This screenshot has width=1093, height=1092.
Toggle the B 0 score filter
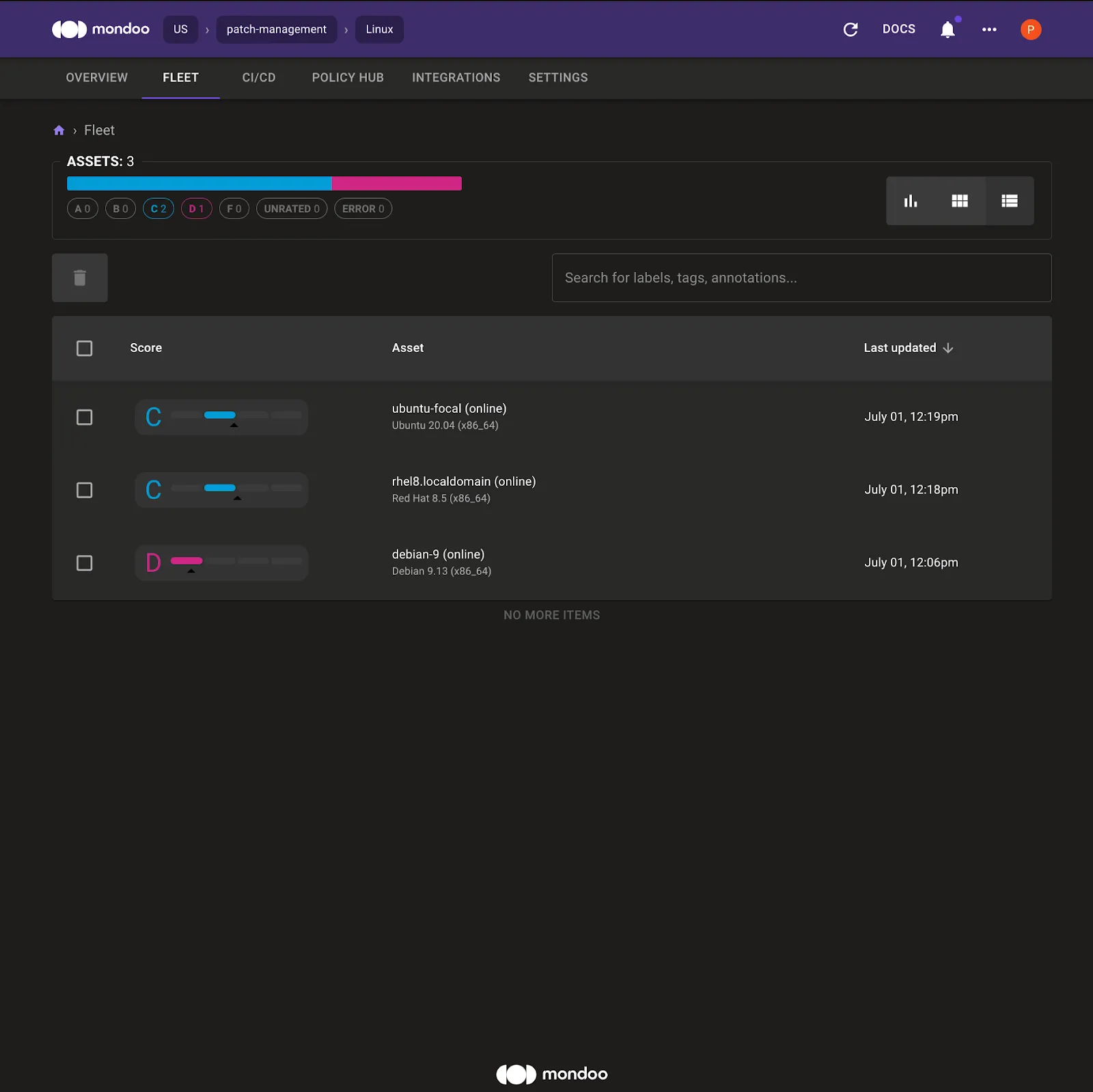(x=120, y=208)
